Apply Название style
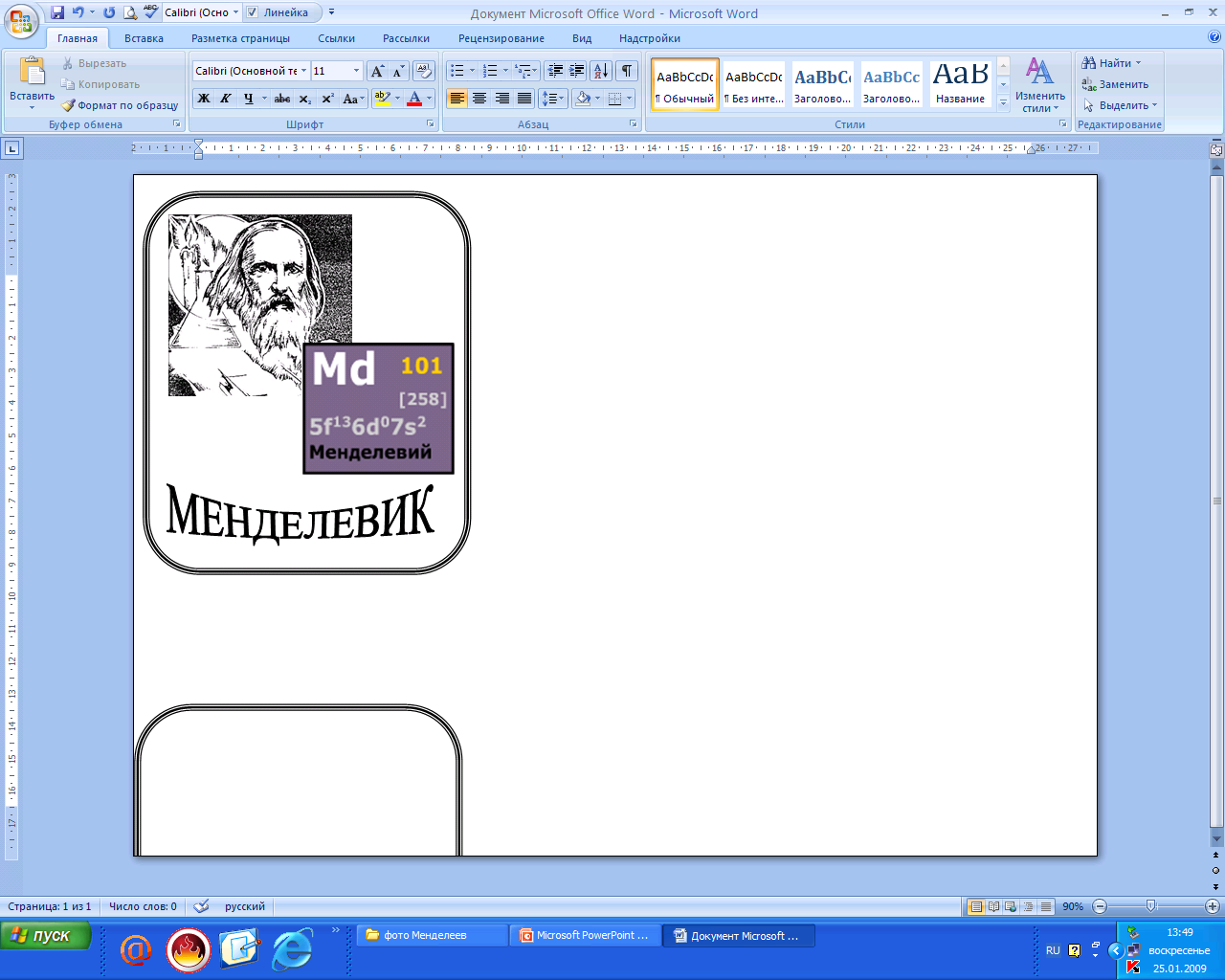The height and width of the screenshot is (980, 1225). [x=961, y=84]
